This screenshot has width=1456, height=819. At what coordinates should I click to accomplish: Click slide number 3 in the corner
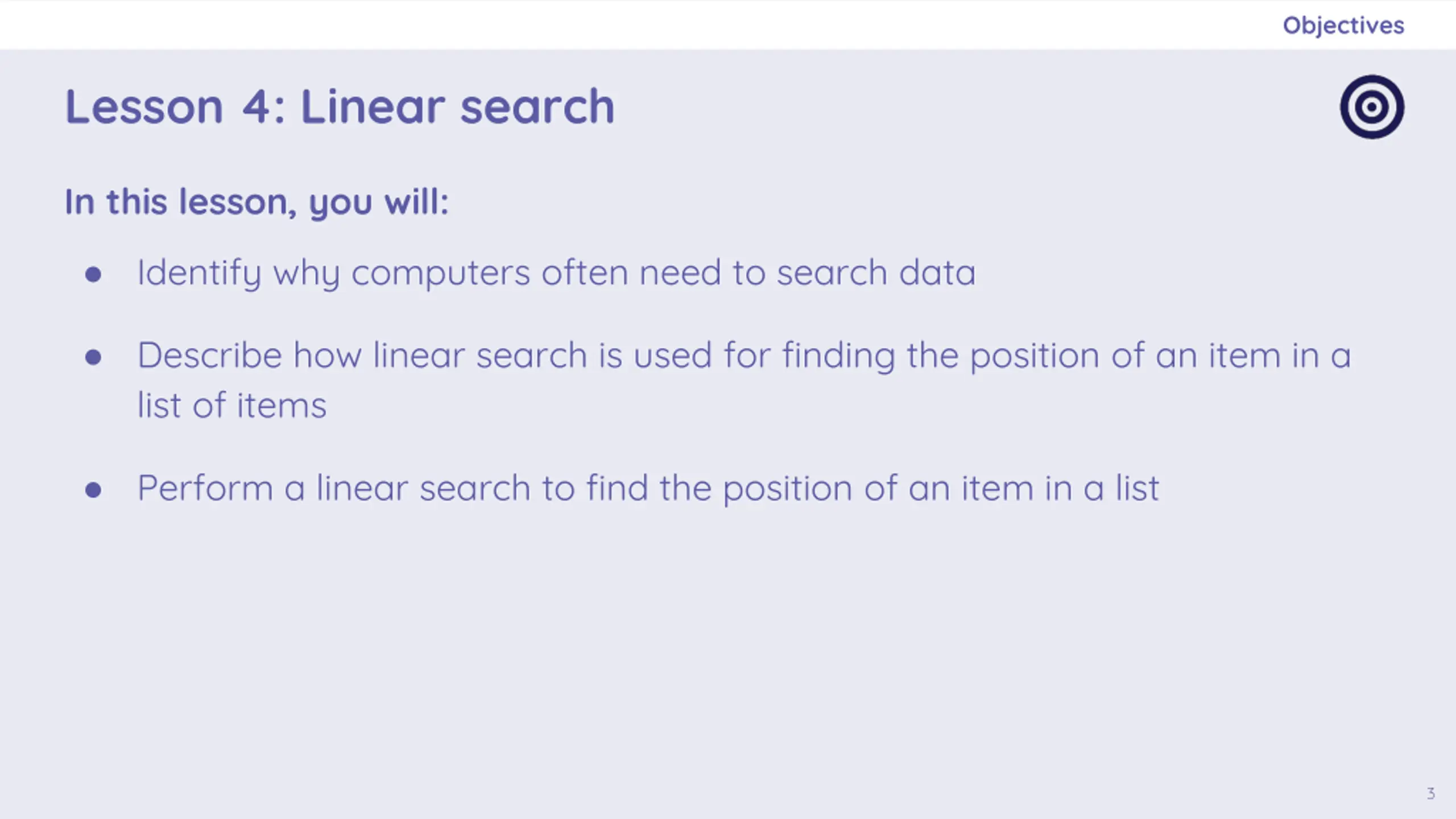pos(1431,793)
